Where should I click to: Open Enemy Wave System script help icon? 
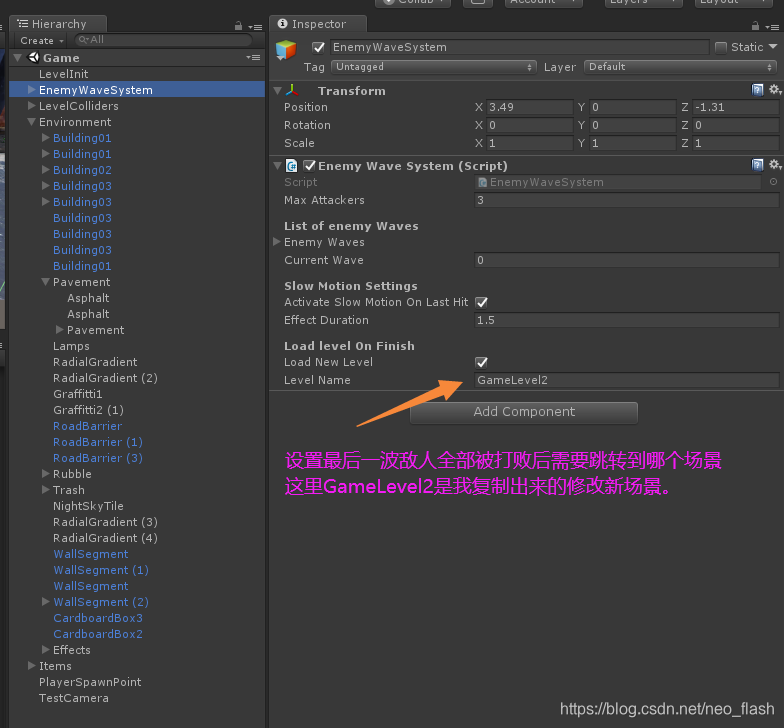[758, 164]
